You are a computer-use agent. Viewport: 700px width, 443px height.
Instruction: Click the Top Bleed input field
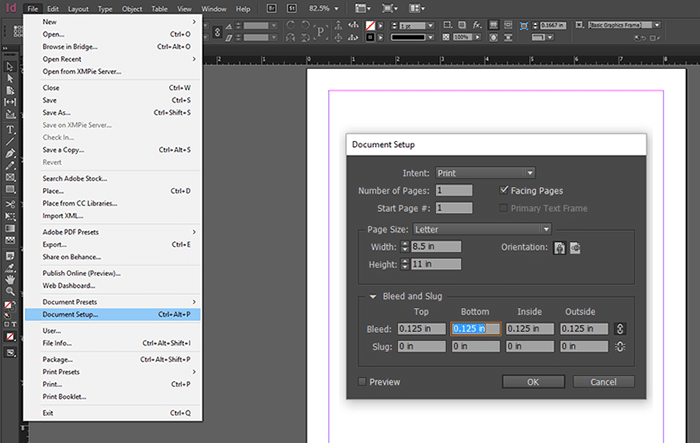(x=421, y=329)
